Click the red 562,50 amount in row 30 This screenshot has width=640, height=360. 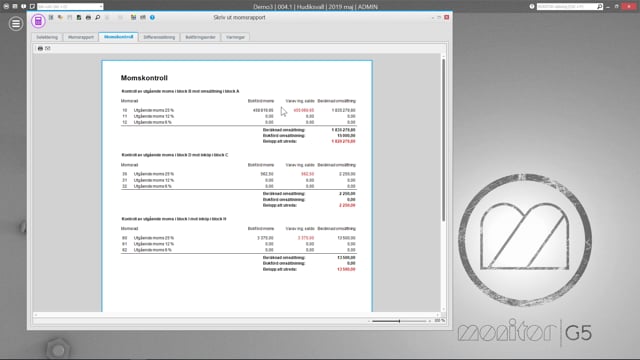coord(307,174)
